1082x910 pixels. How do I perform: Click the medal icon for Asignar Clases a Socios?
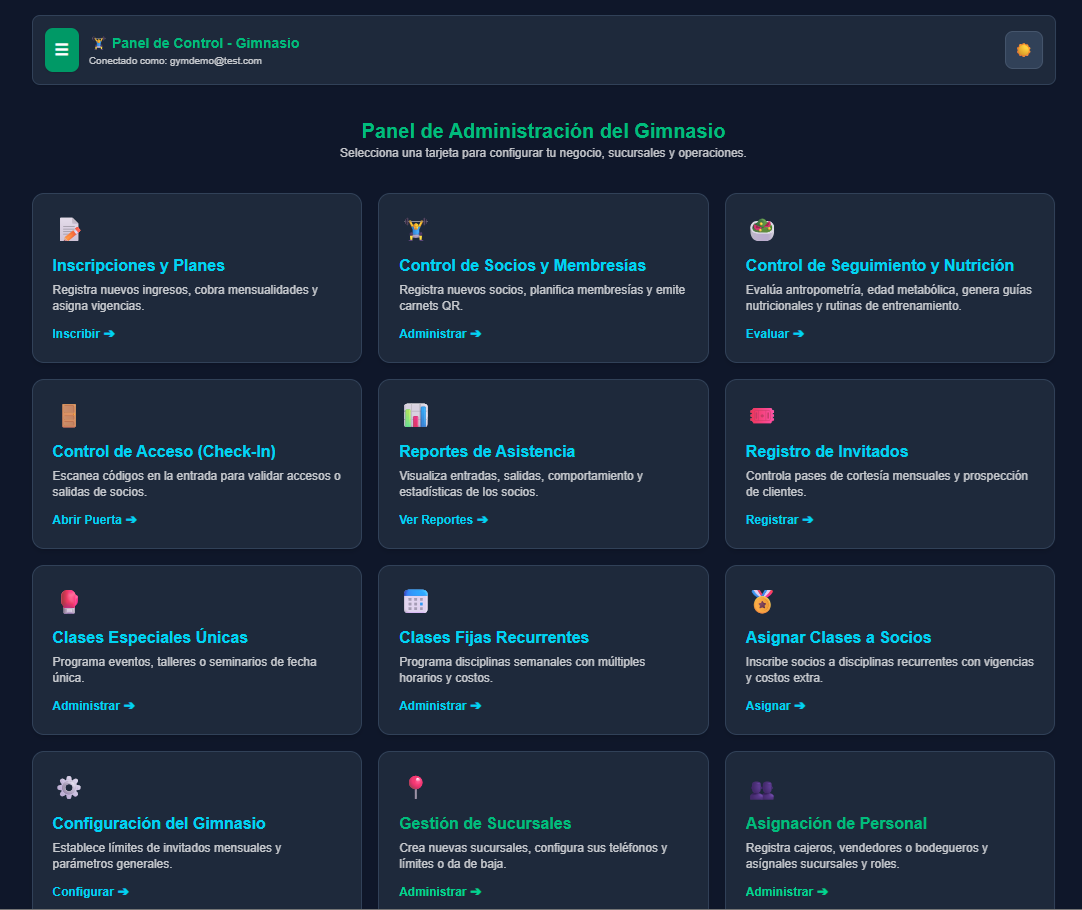[x=762, y=602]
